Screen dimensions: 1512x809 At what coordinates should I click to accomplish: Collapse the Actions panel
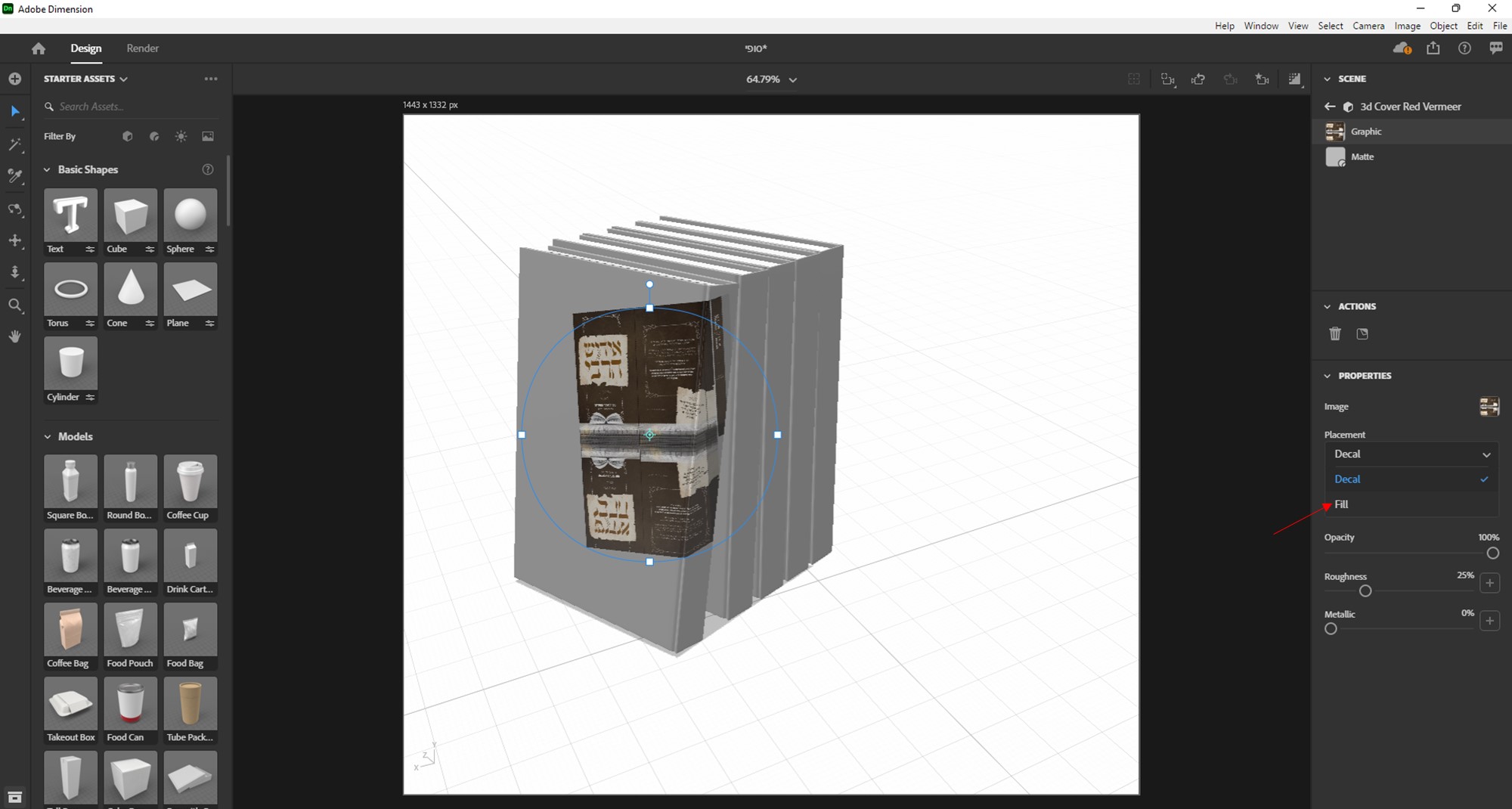point(1327,306)
